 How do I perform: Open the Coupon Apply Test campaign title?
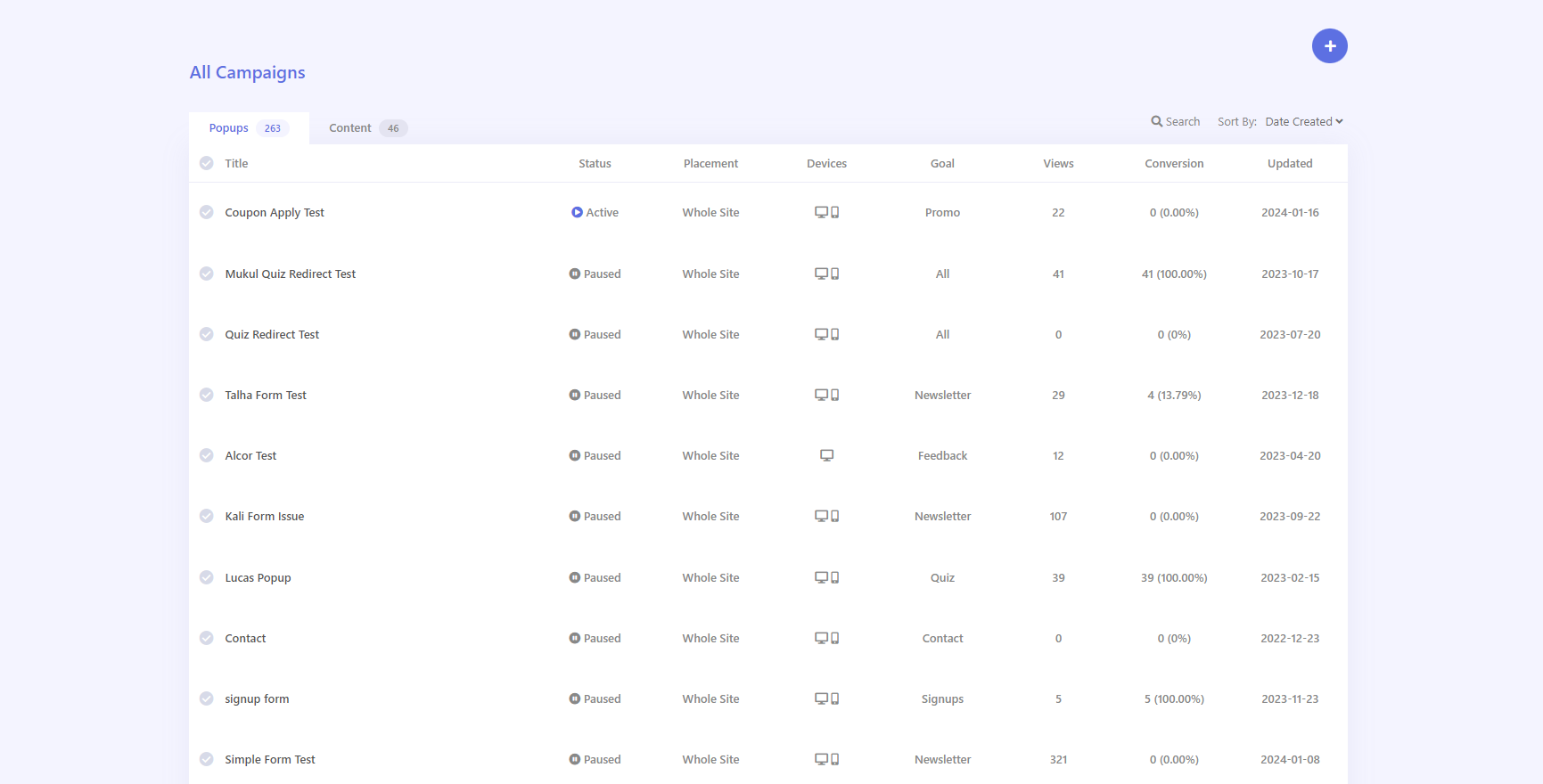275,212
